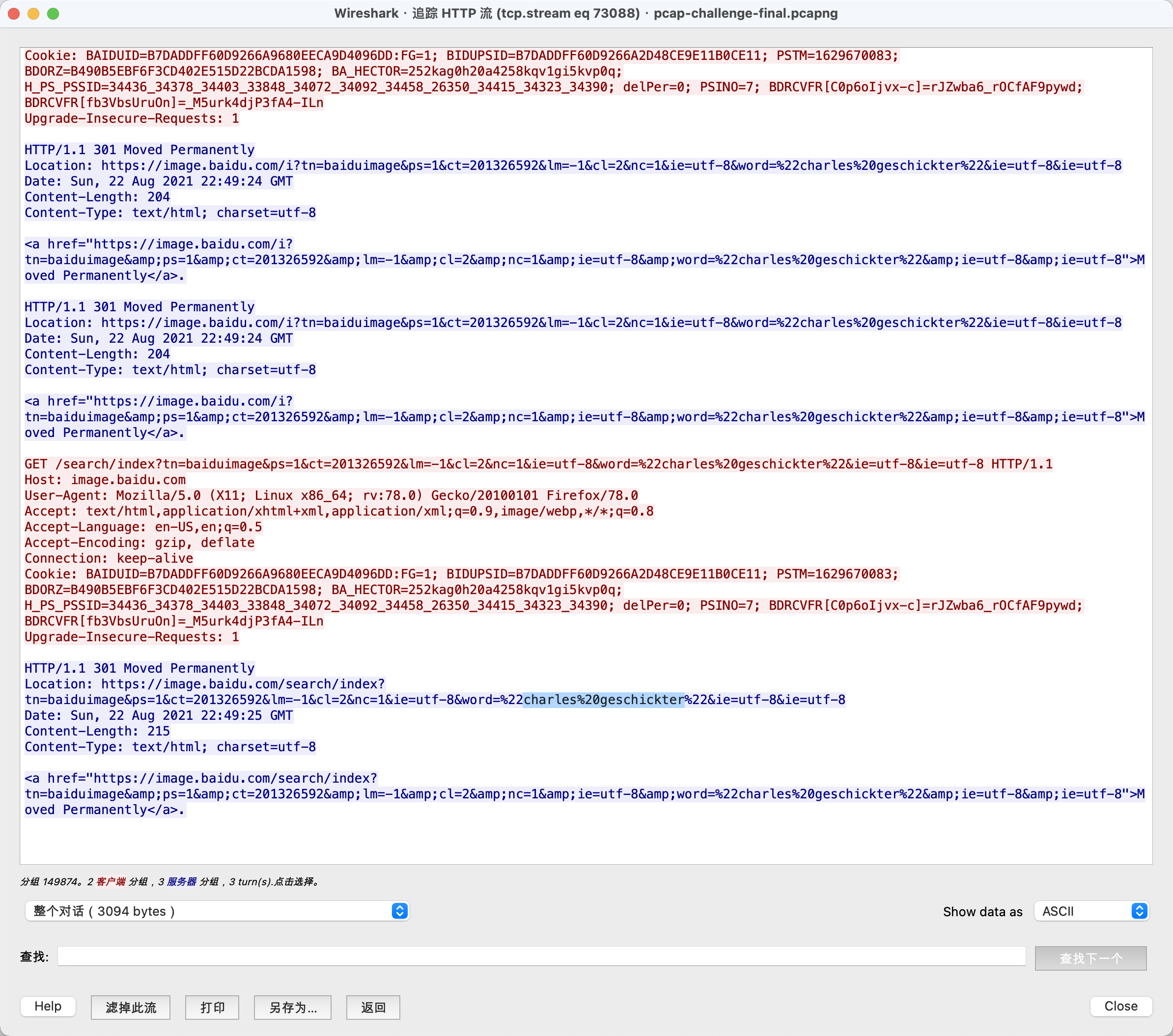Click the 滤掉此流 filter-out stream button
This screenshot has width=1173, height=1036.
(130, 1008)
